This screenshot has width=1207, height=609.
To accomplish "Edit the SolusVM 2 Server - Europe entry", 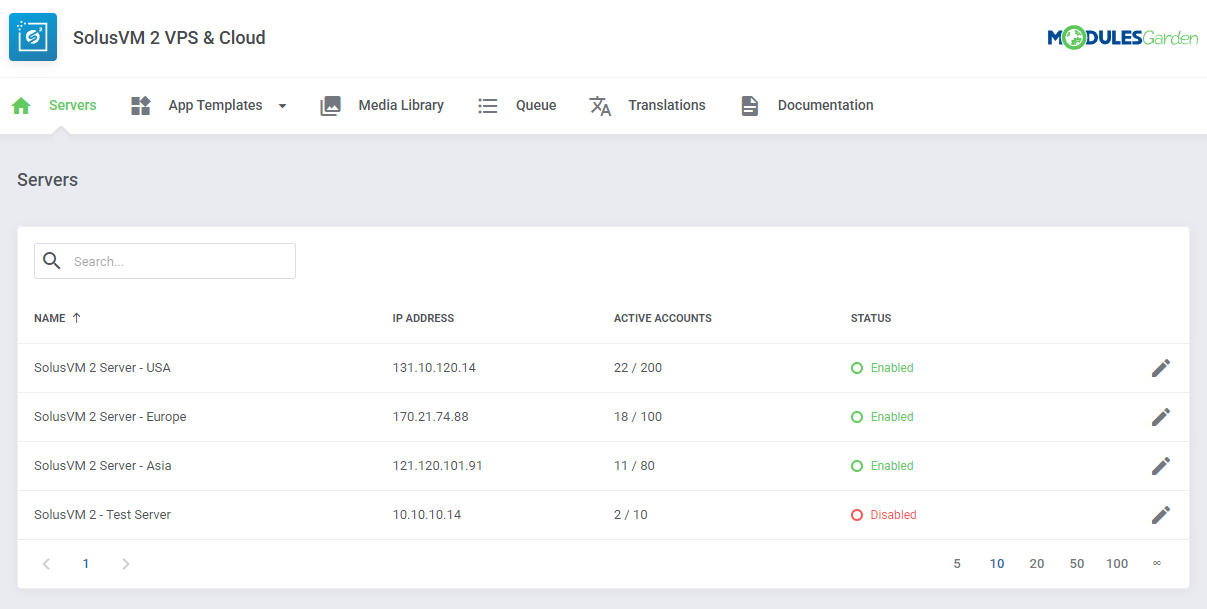I will (1160, 417).
